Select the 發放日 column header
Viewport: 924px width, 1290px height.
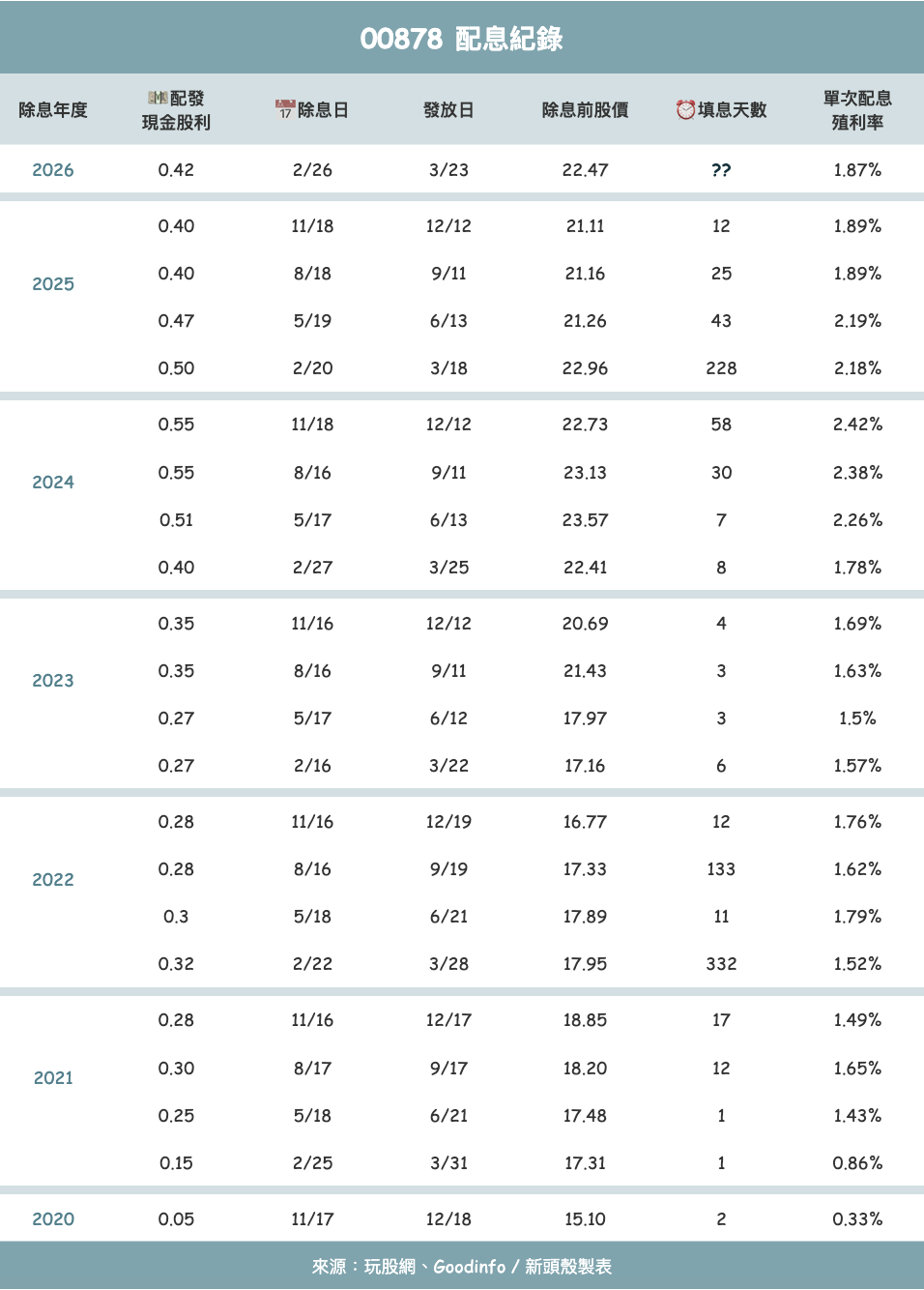448,110
